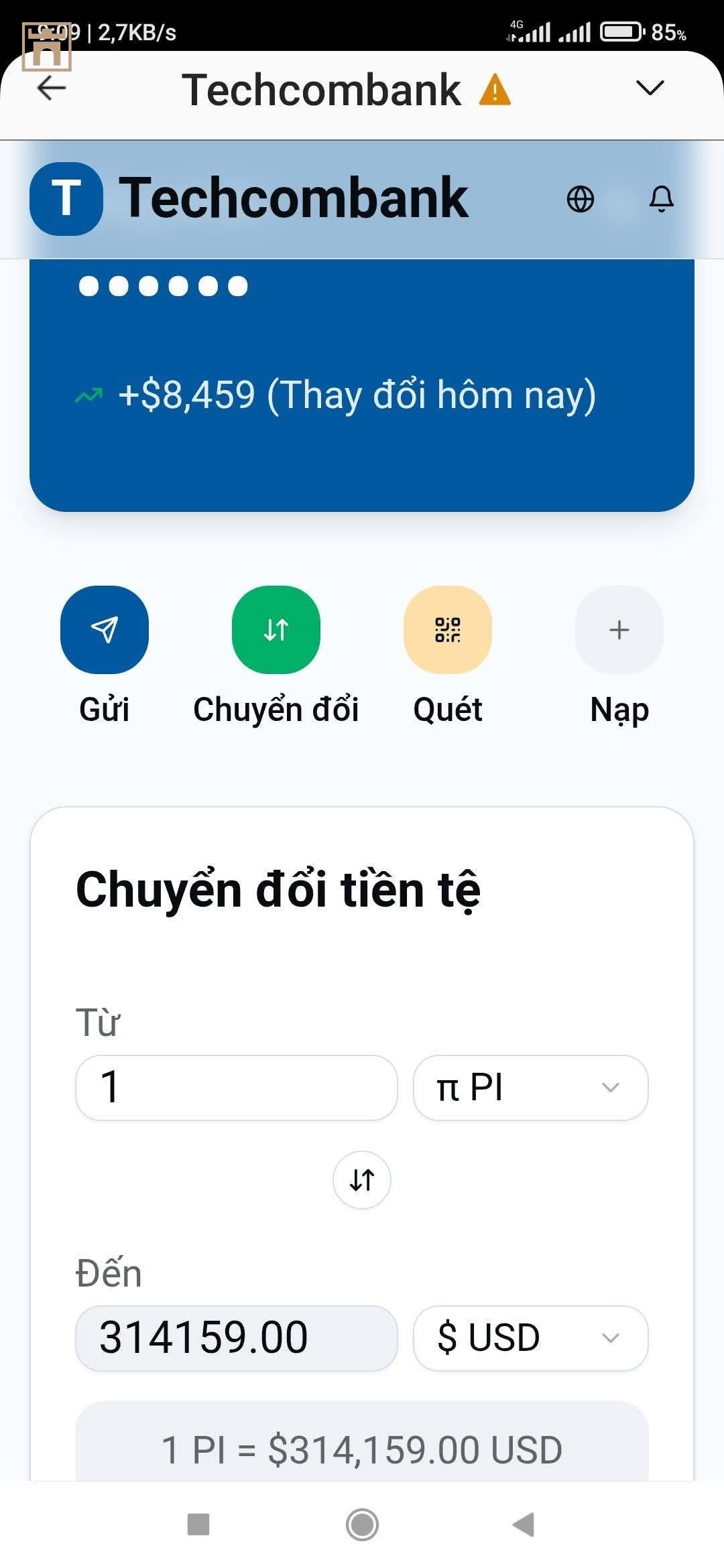
Task: Tap the green Chuyển đổi icon
Action: (x=276, y=630)
